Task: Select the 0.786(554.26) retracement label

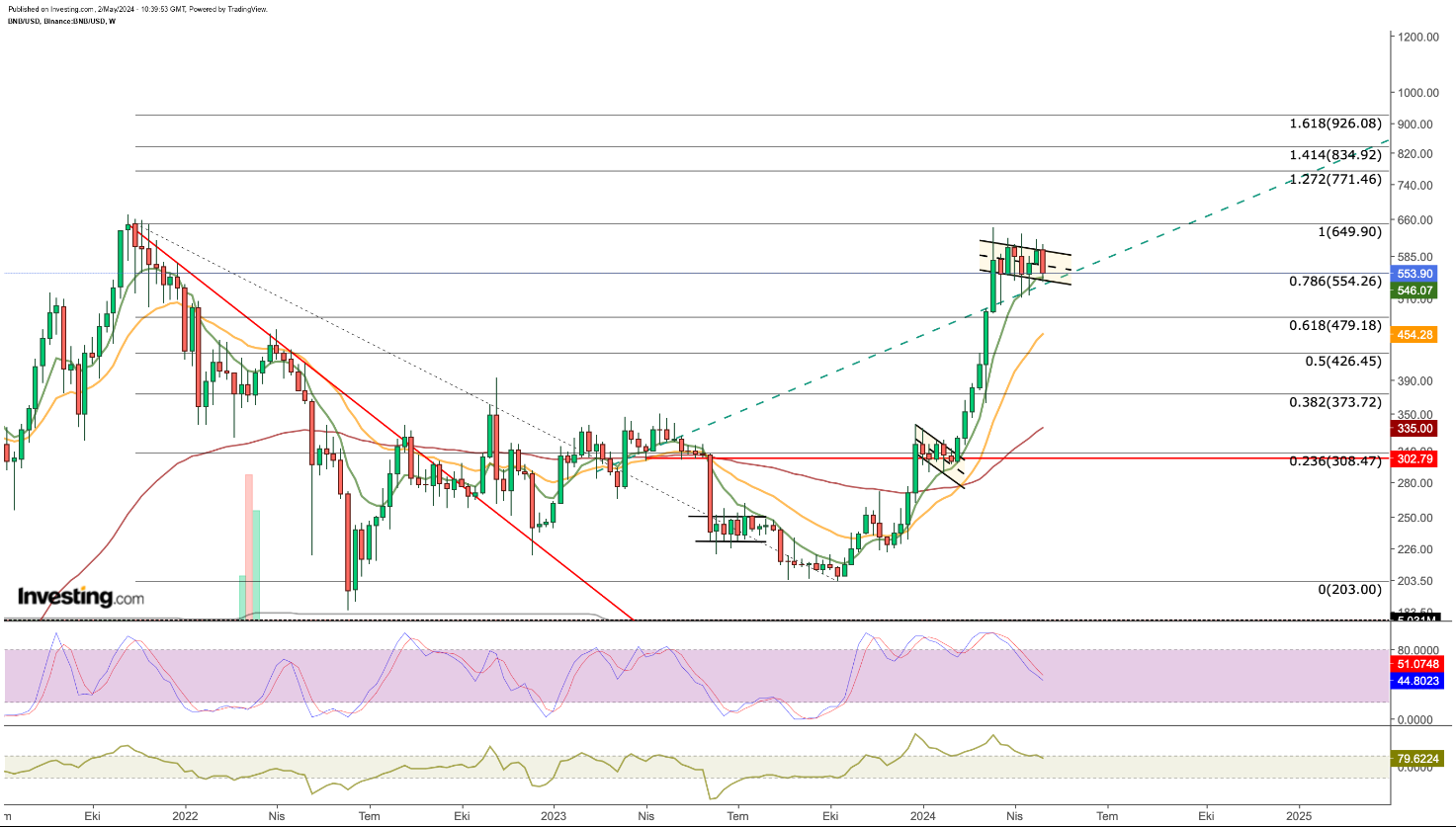Action: [1335, 281]
